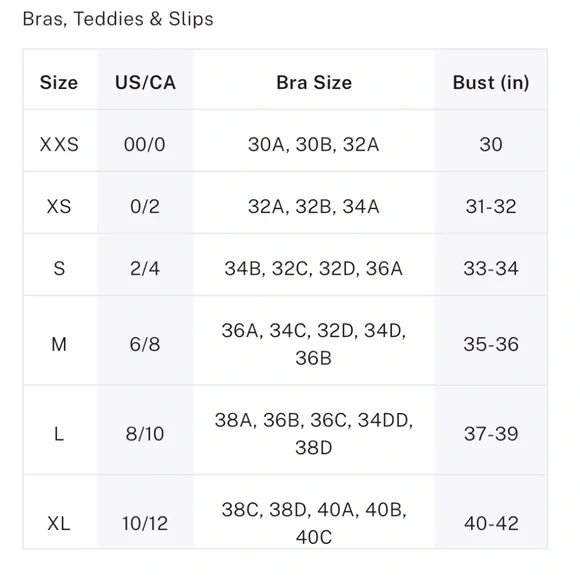
Task: Click the 00/0 US/CA cell
Action: [x=145, y=144]
